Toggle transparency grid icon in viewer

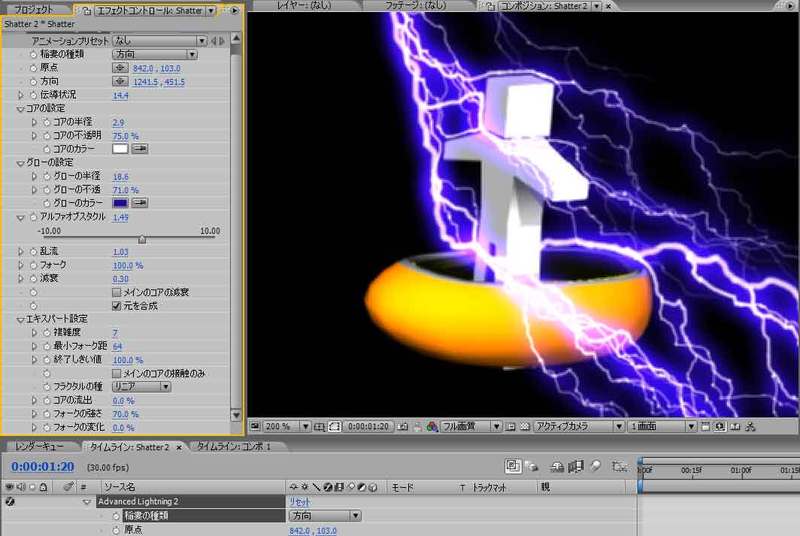point(524,426)
